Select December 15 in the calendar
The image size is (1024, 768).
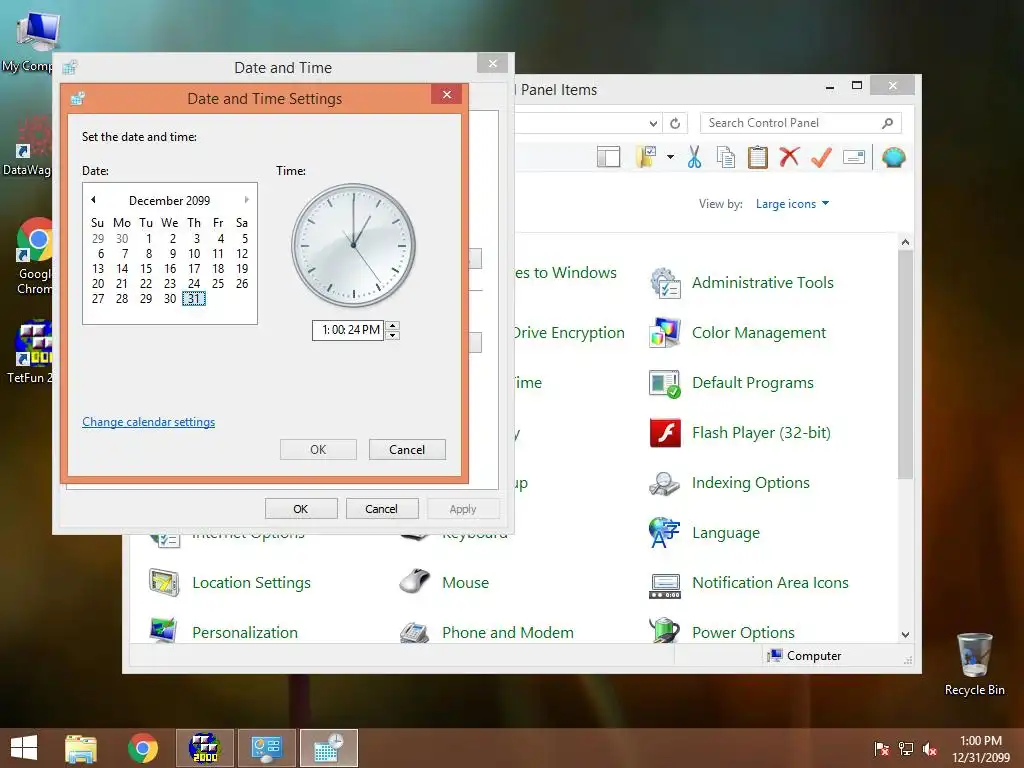point(146,268)
